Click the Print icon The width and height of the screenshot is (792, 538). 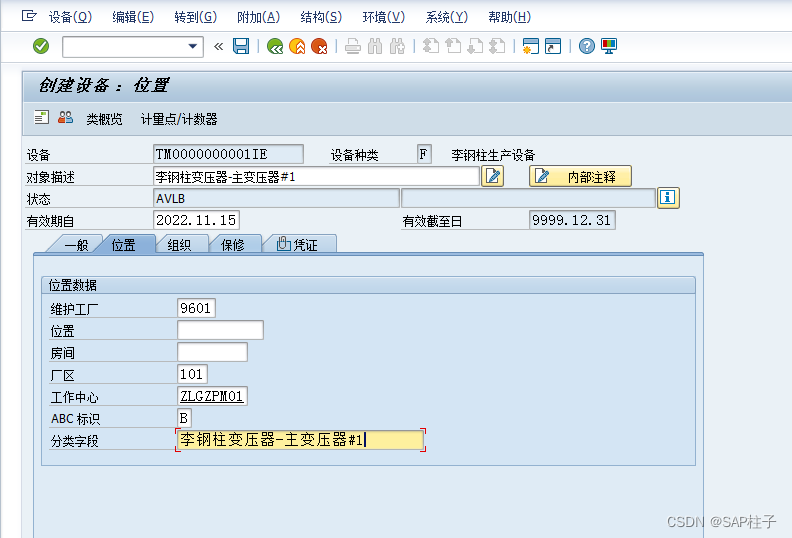[353, 46]
